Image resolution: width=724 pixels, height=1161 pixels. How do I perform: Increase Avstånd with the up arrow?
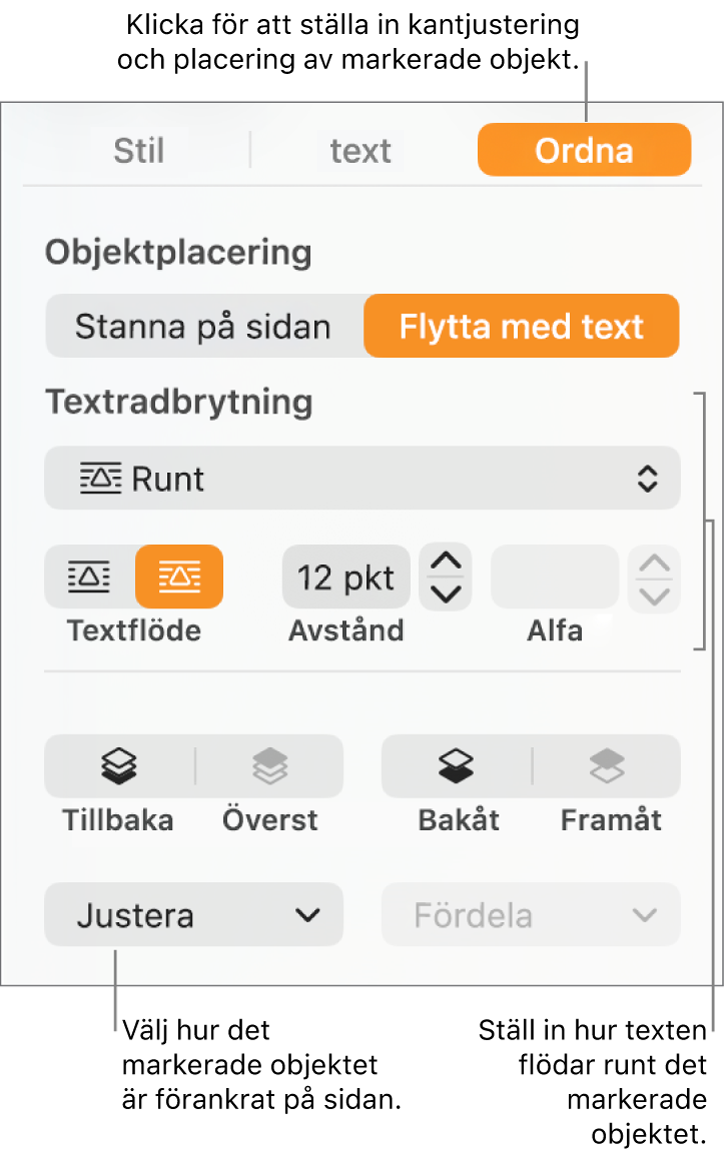[x=446, y=563]
